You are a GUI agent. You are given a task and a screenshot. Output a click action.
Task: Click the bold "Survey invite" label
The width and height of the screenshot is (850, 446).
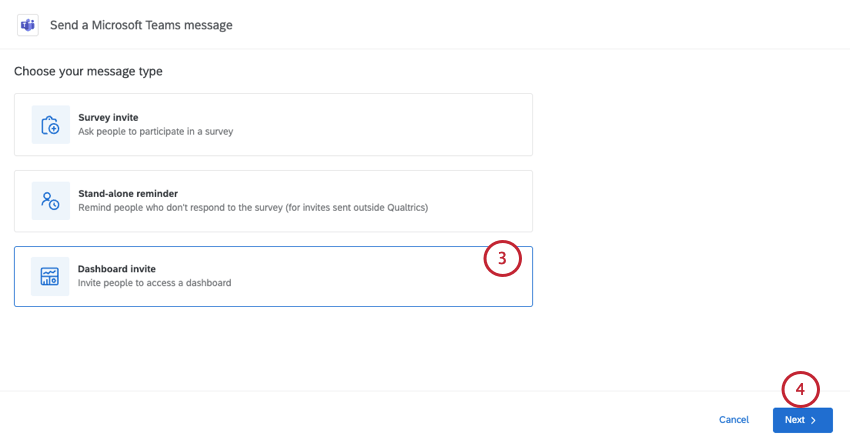[108, 117]
